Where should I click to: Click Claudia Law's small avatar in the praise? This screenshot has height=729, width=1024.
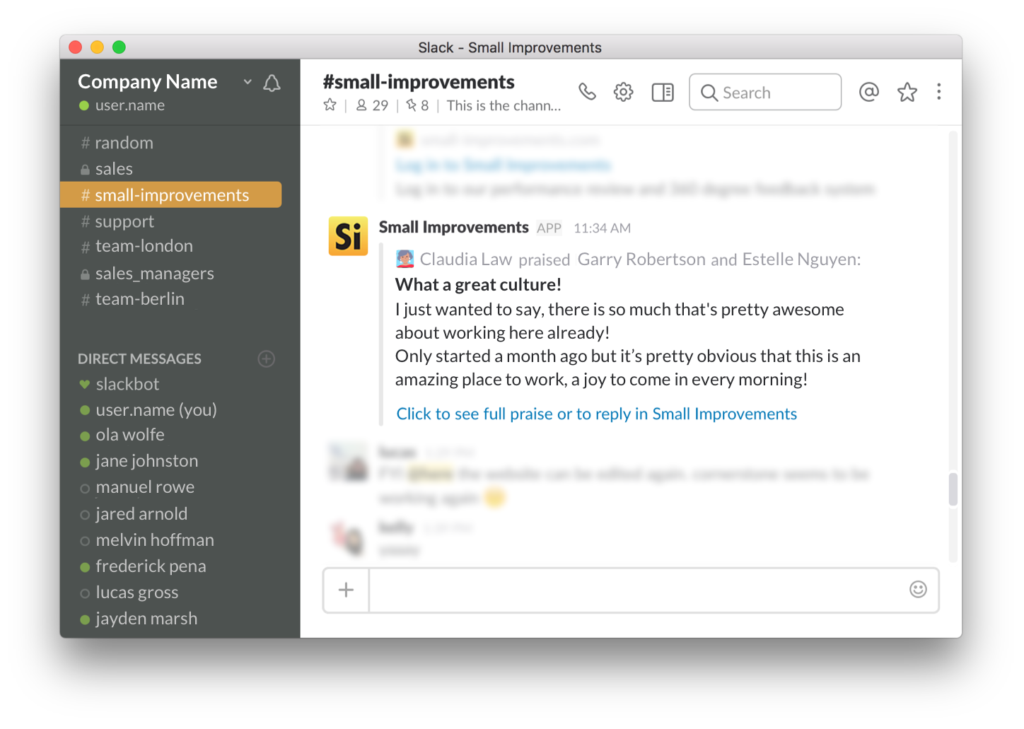pos(405,259)
